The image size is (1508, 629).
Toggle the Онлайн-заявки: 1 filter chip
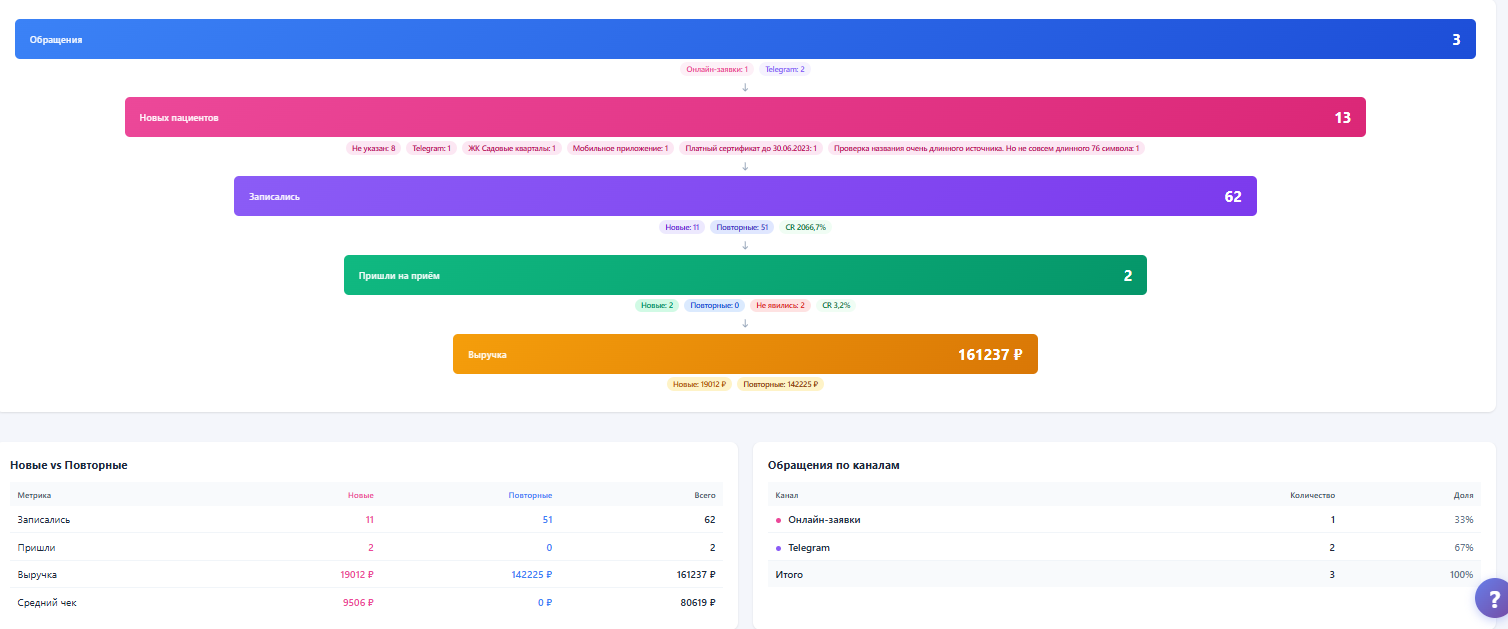[x=716, y=68]
